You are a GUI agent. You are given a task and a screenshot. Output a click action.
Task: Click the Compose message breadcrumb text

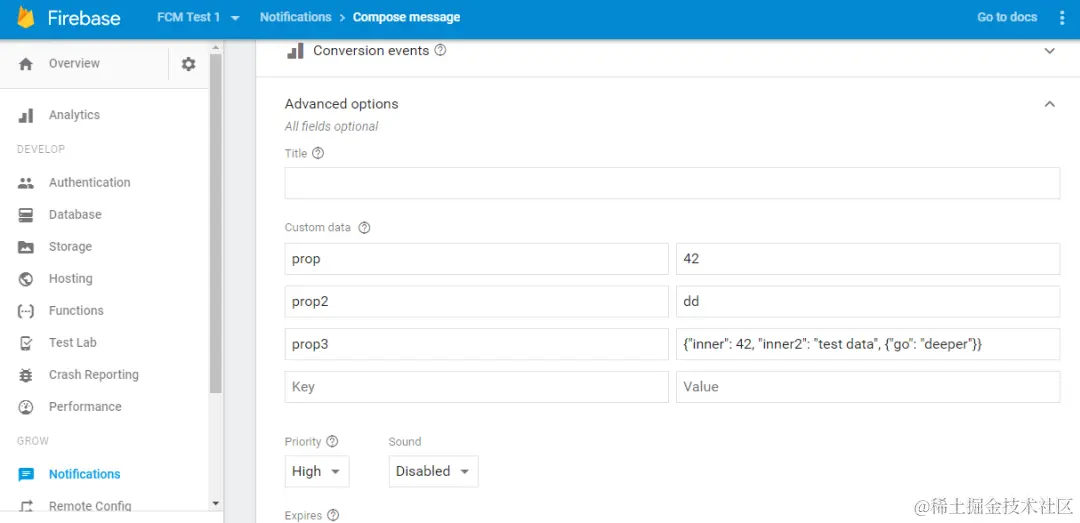pyautogui.click(x=406, y=17)
